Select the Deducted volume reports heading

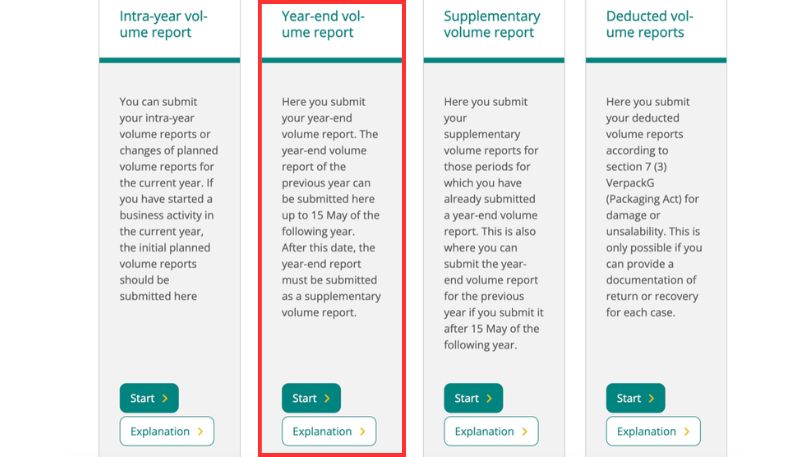tap(649, 24)
